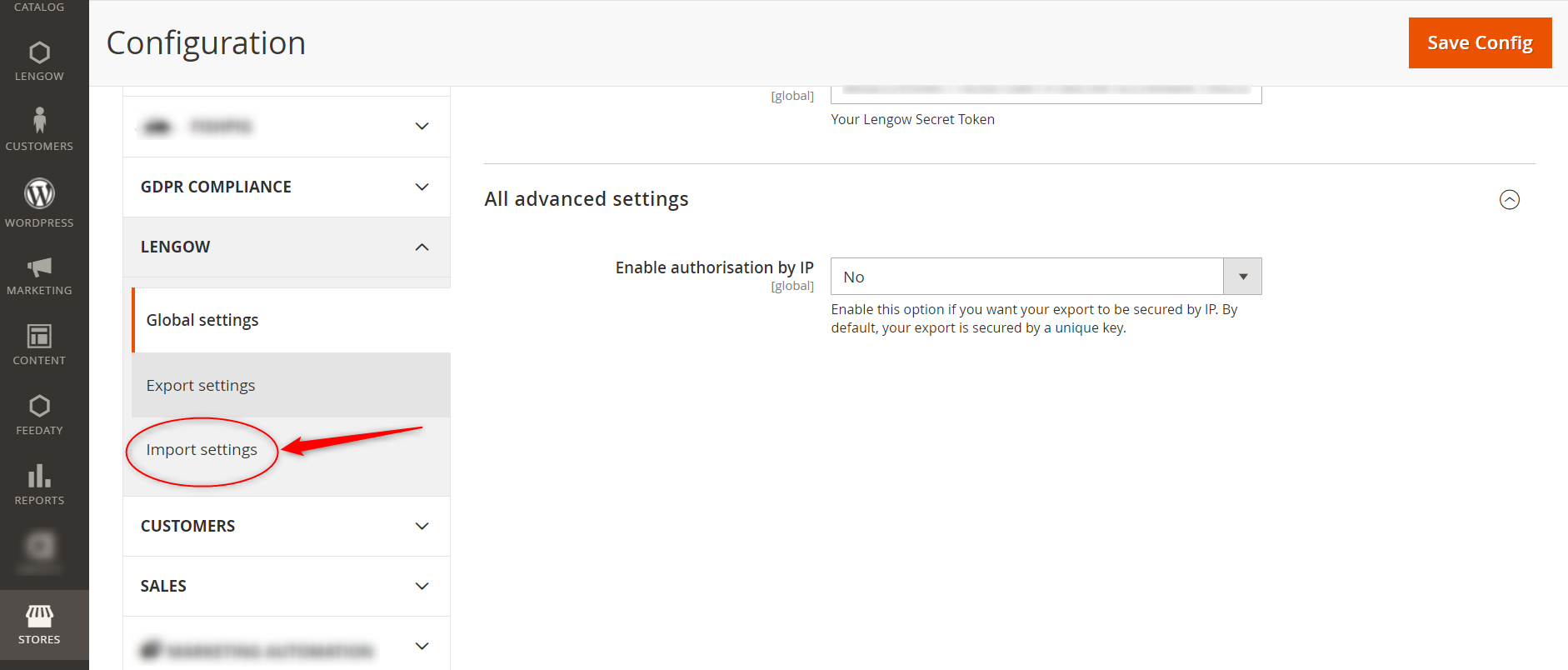Screen dimensions: 1568x670
Task: Select the Stores storefront icon
Action: [39, 617]
